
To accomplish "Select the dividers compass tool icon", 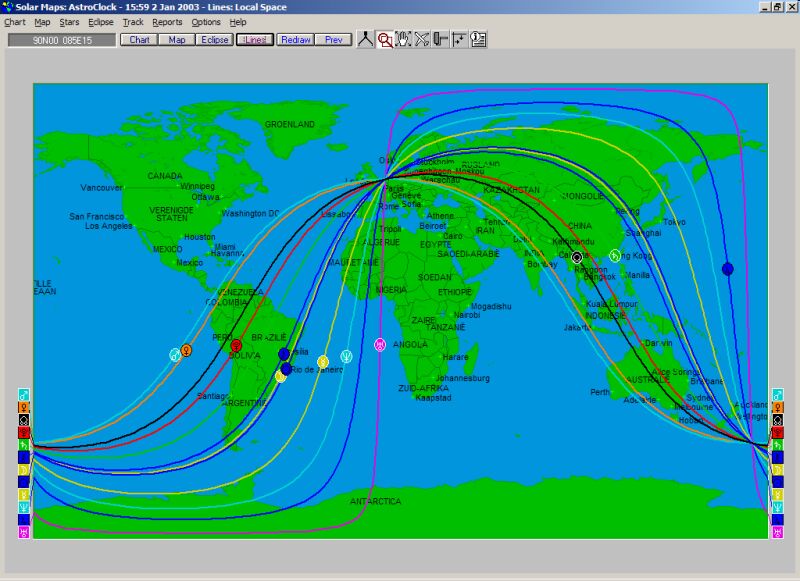I will click(x=366, y=40).
